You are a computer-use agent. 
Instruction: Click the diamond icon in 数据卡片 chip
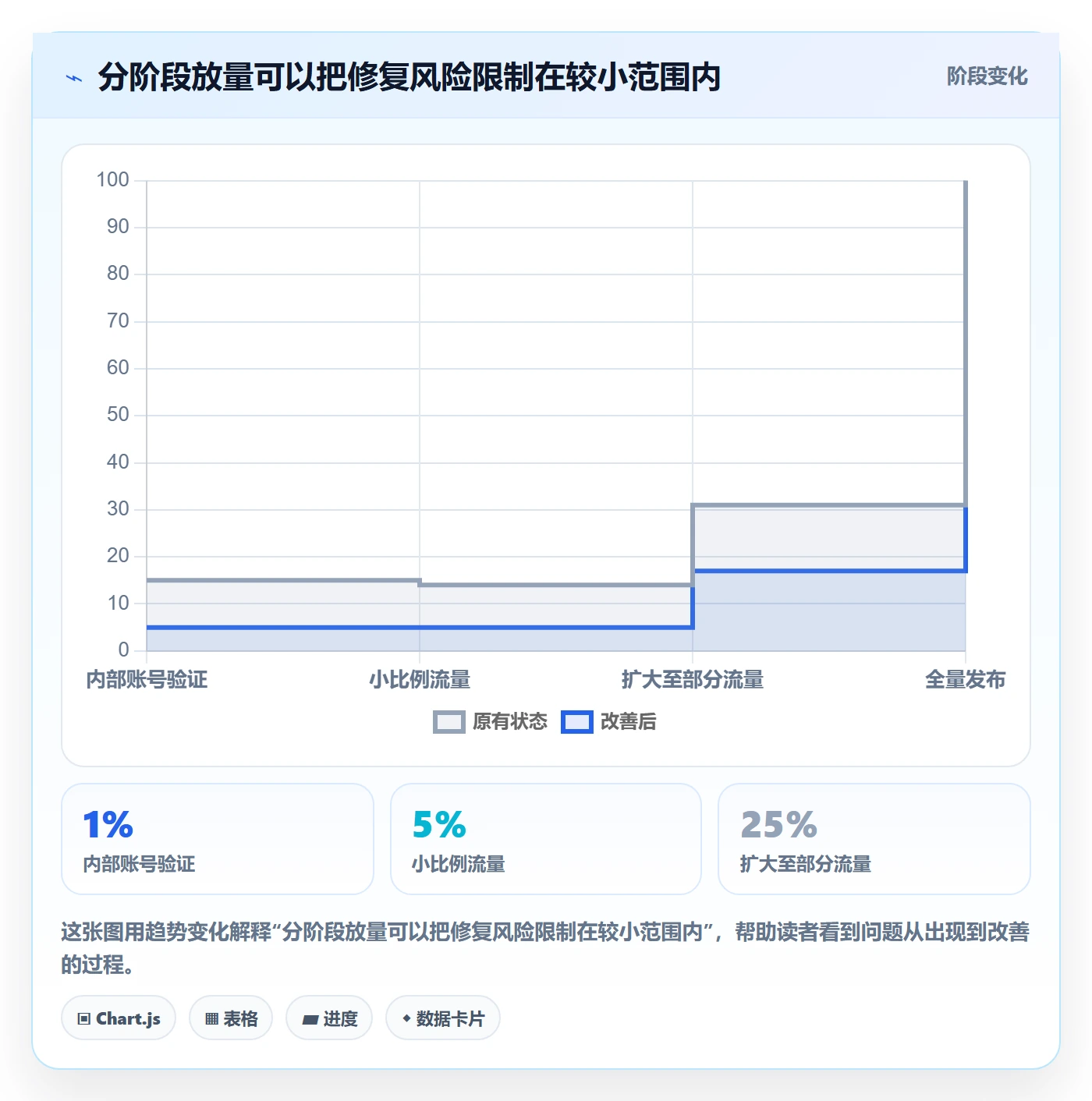[406, 1018]
